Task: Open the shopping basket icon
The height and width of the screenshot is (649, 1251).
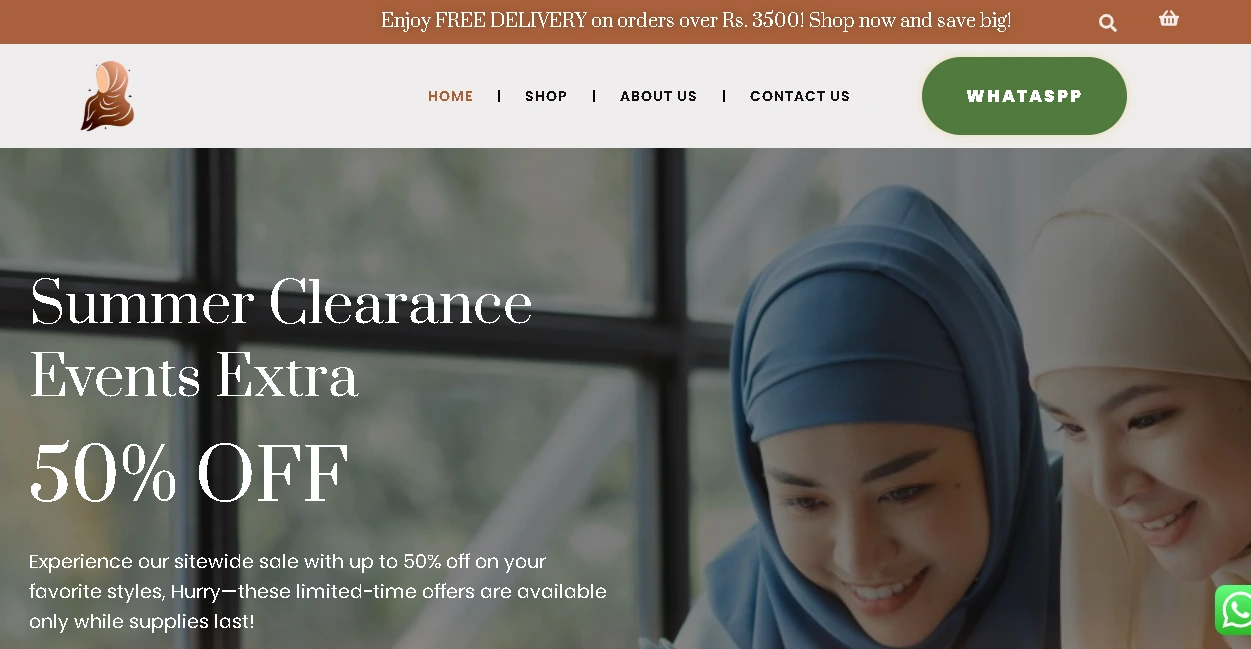Action: pyautogui.click(x=1169, y=18)
